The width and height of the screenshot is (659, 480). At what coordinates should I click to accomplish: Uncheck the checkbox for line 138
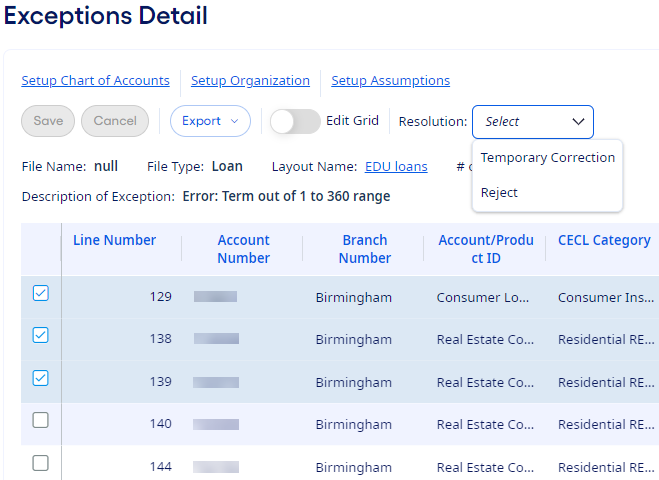pyautogui.click(x=40, y=336)
